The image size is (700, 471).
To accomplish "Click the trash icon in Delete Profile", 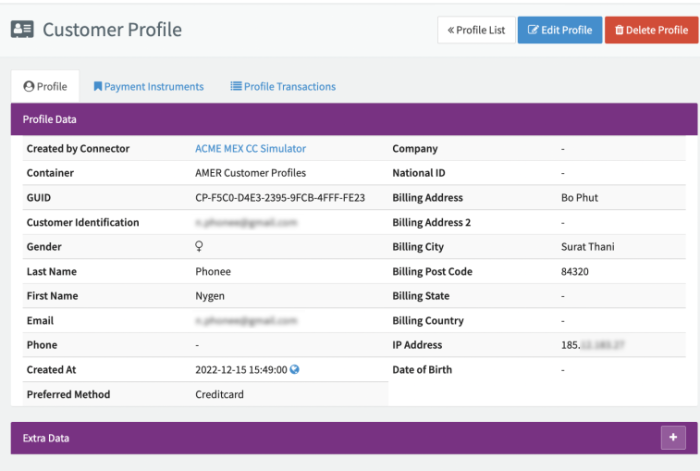I will coord(619,30).
